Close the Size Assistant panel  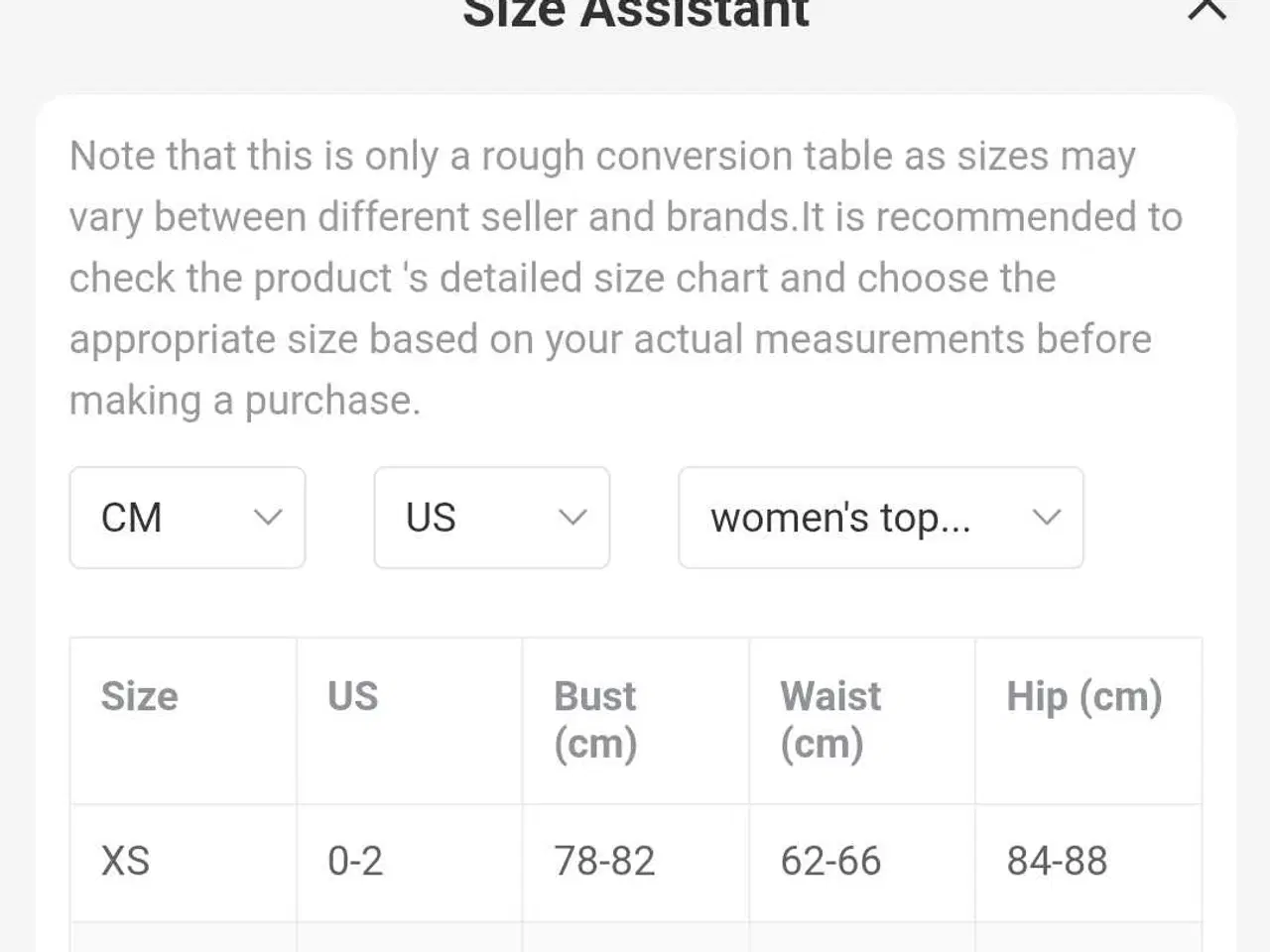tap(1206, 10)
